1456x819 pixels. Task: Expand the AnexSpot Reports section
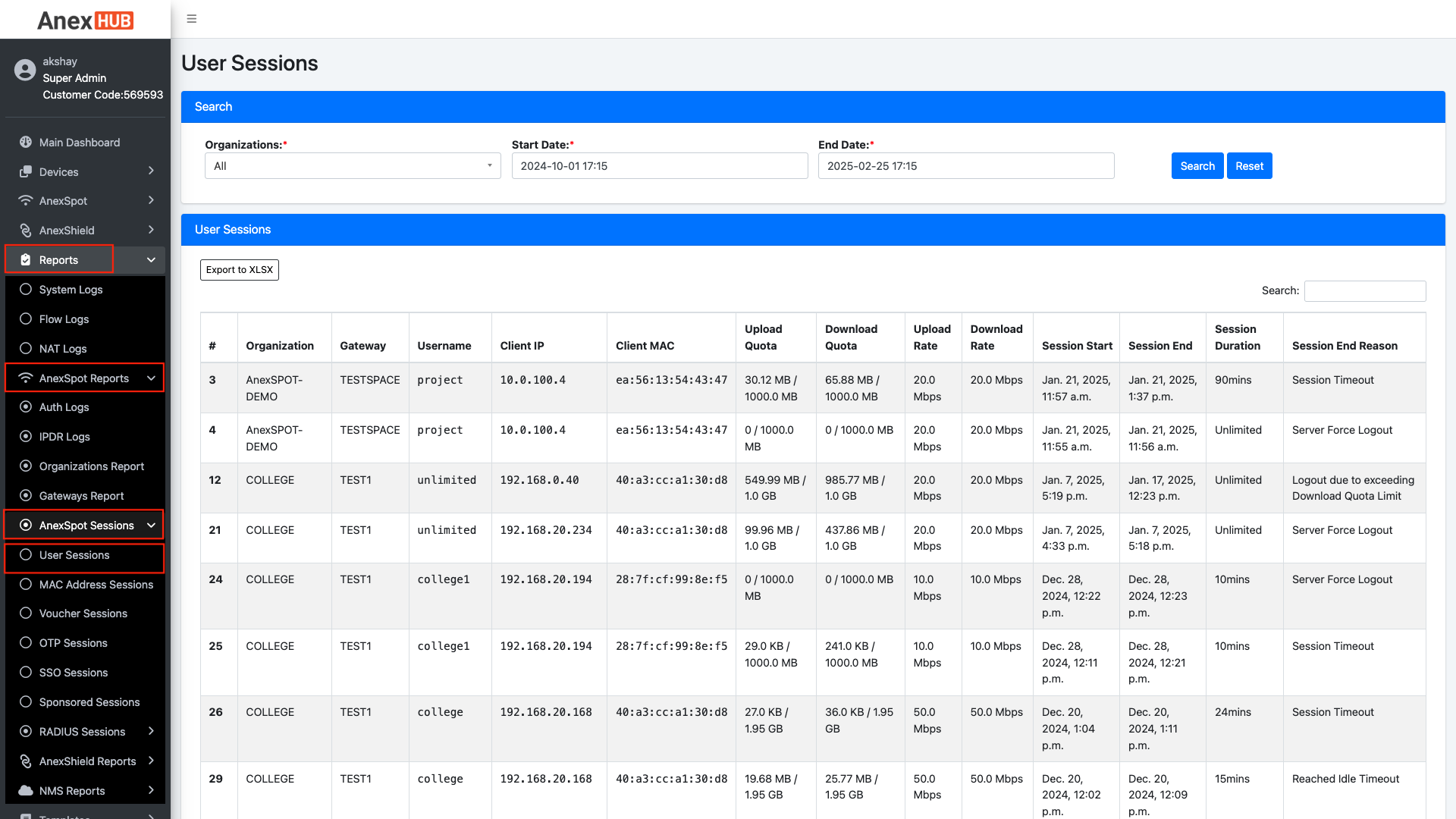point(83,378)
